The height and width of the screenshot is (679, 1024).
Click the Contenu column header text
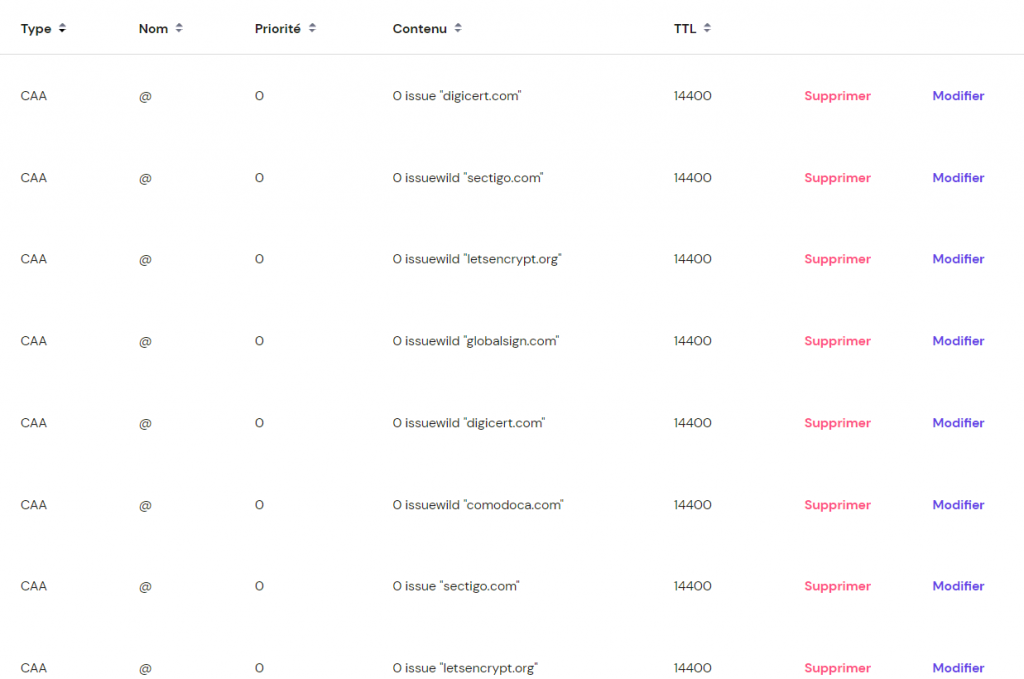coord(420,29)
